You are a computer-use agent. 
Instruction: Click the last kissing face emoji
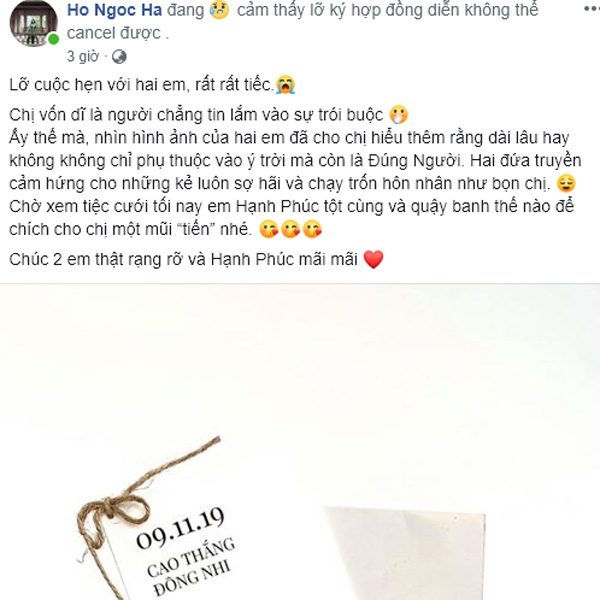pos(312,229)
